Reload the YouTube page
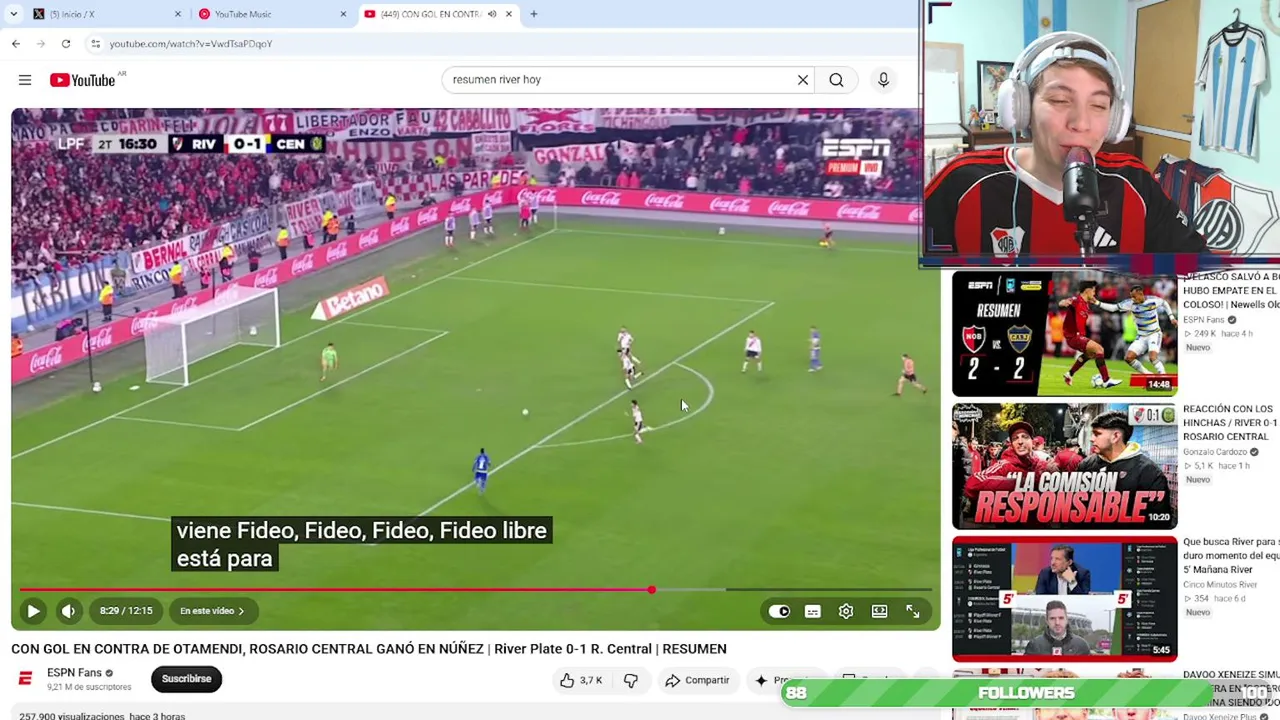 coord(66,44)
